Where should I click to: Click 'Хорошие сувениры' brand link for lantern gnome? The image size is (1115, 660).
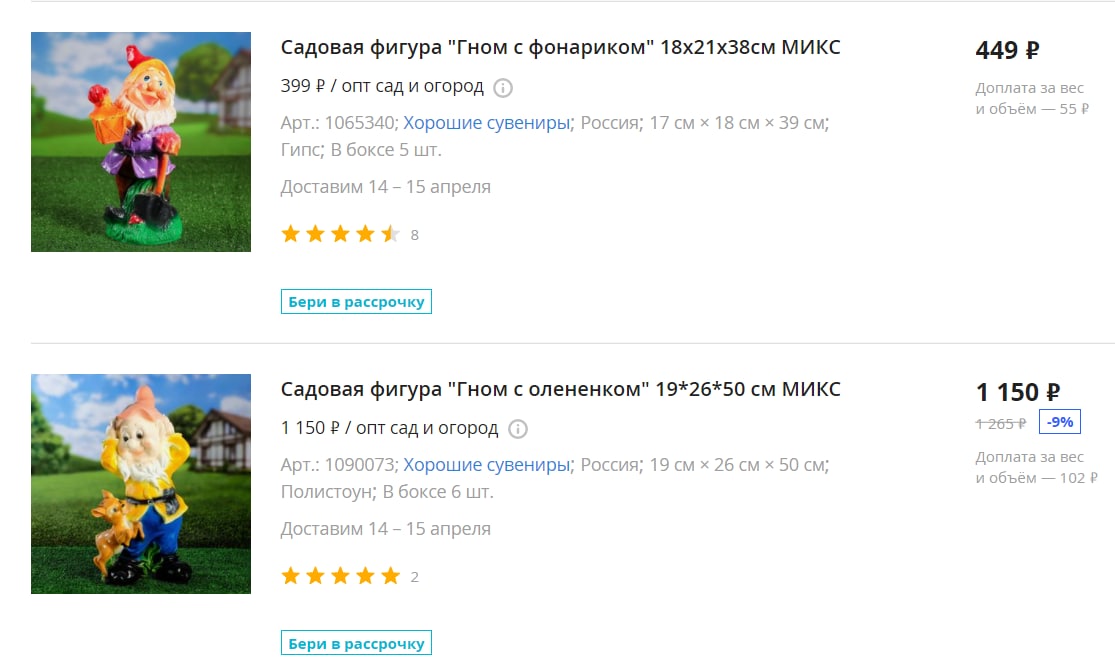click(x=486, y=122)
